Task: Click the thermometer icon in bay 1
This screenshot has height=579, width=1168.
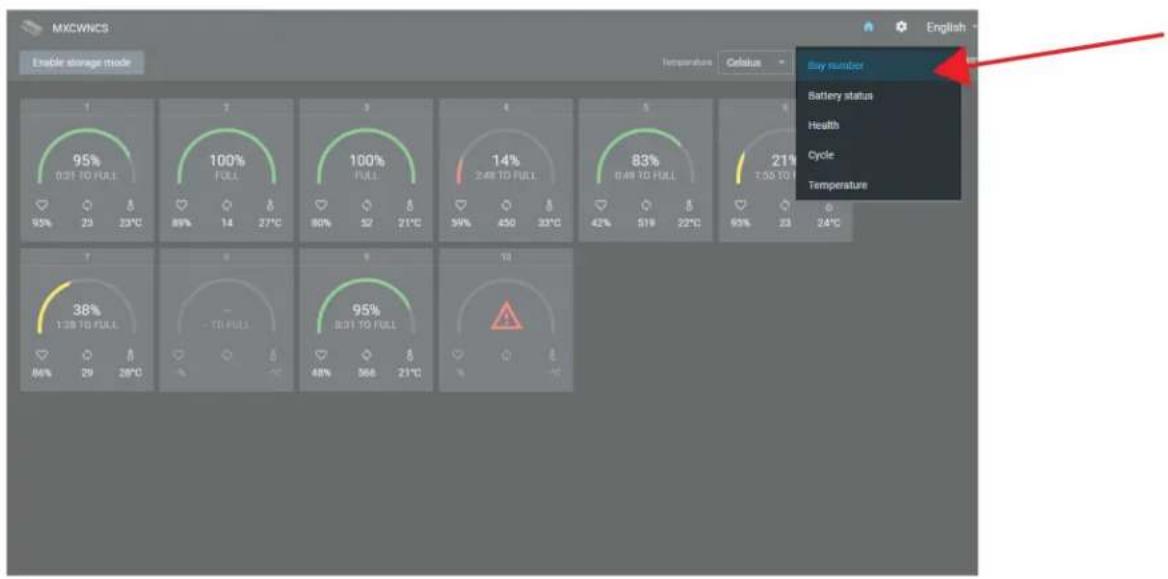Action: 130,204
